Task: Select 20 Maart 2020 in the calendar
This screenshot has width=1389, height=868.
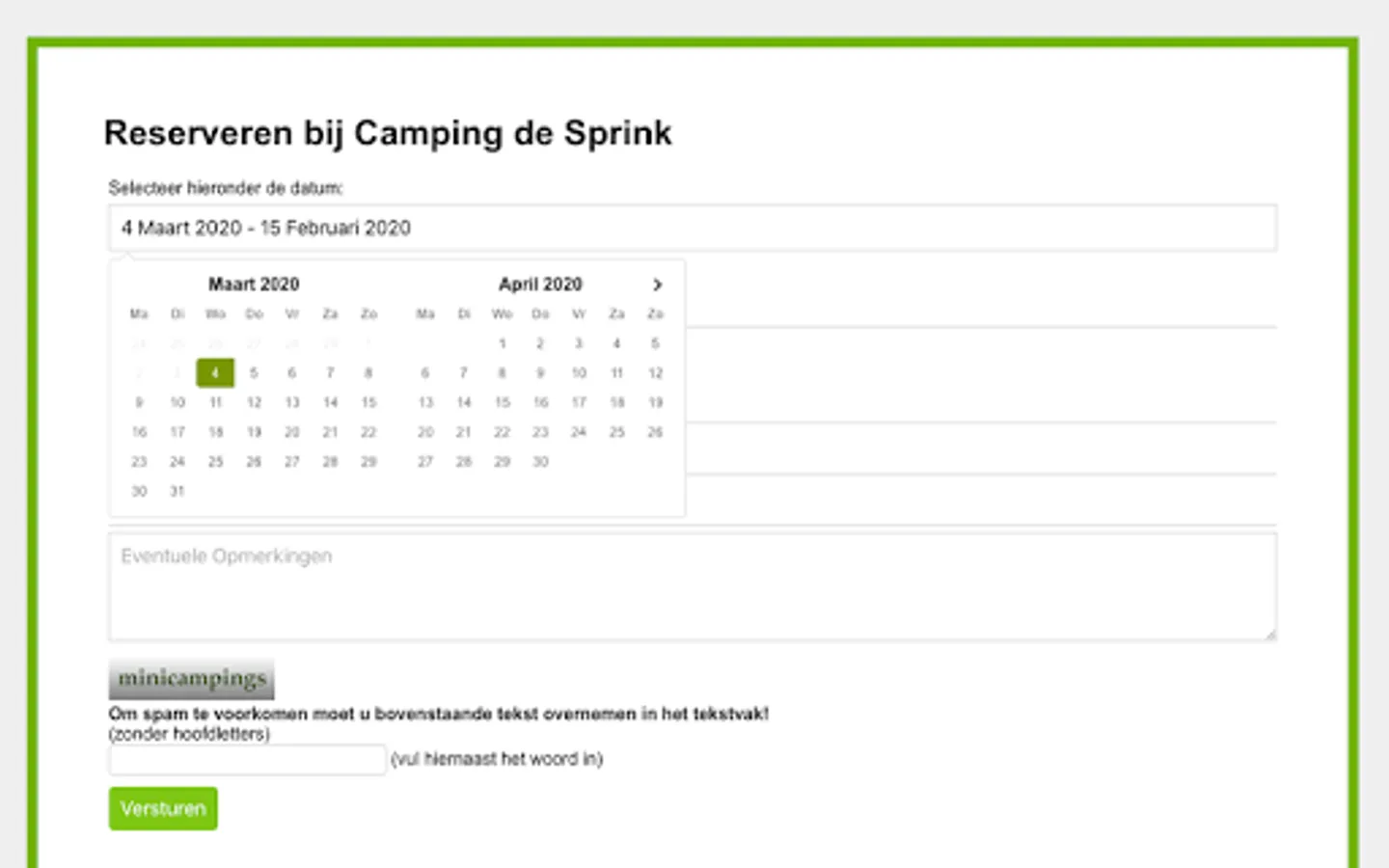Action: (x=291, y=432)
